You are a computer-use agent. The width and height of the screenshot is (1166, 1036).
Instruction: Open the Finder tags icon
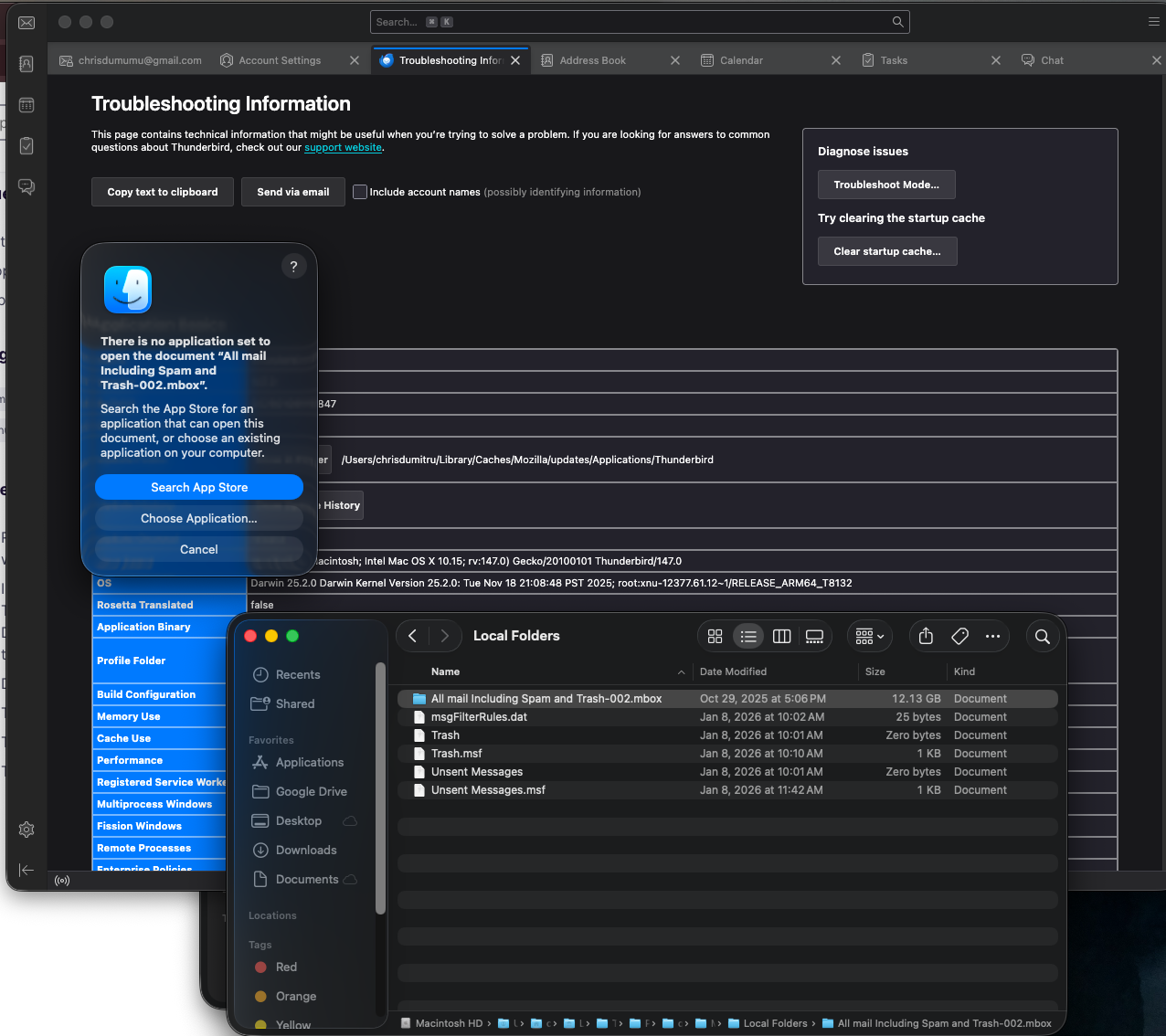pyautogui.click(x=959, y=637)
